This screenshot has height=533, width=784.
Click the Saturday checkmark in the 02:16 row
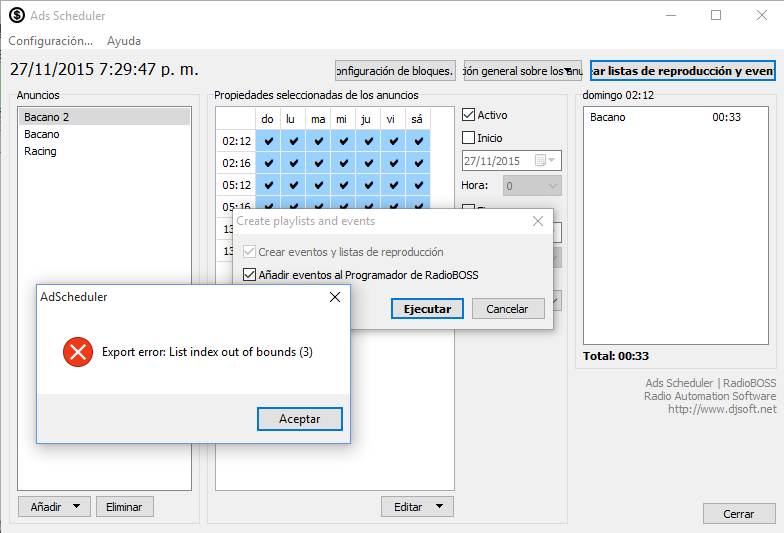417,163
